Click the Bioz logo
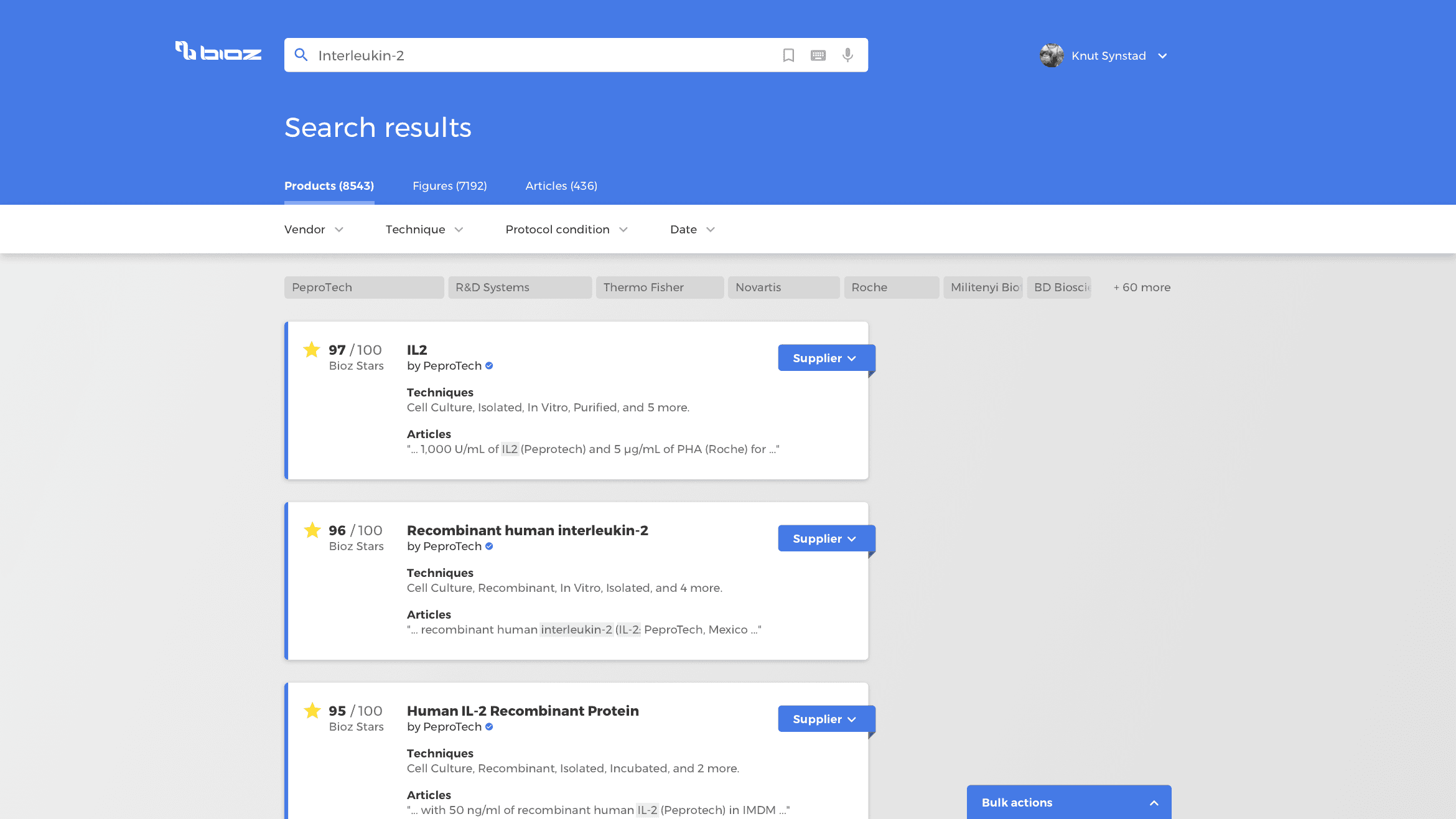The width and height of the screenshot is (1456, 819). [218, 52]
